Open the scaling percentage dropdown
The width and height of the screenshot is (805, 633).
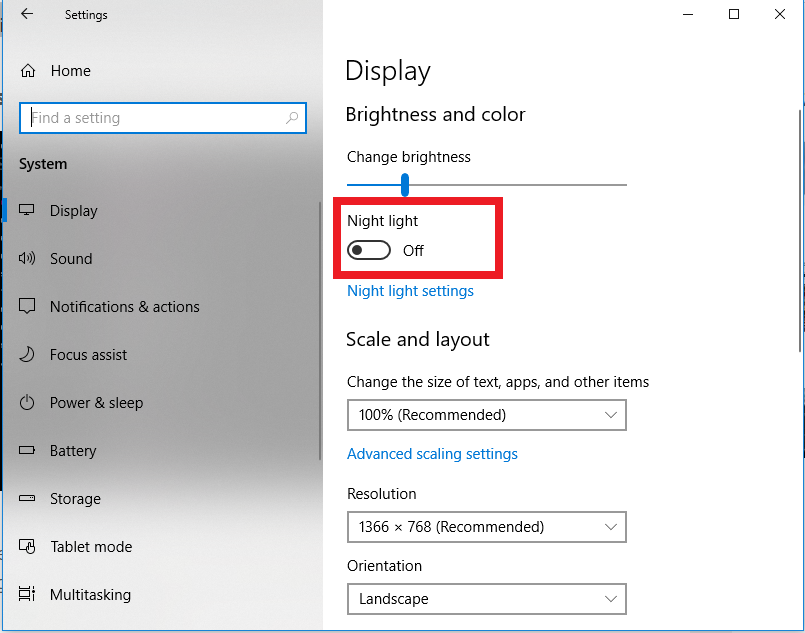pos(487,415)
